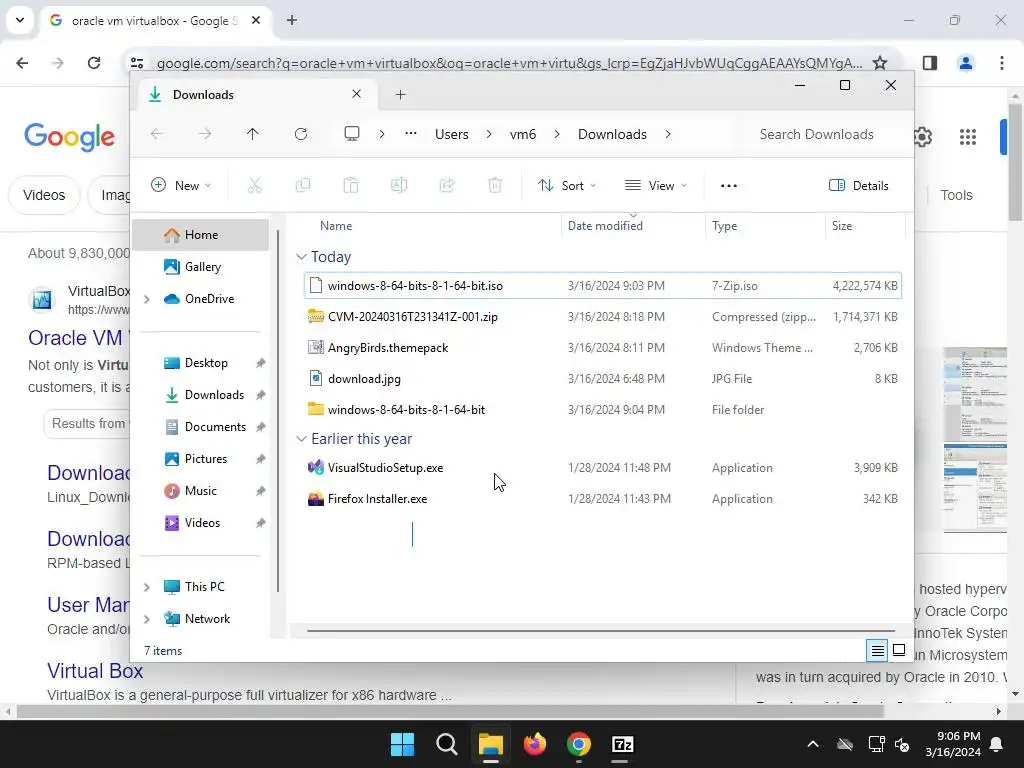Switch to details list view icon in status bar
The height and width of the screenshot is (768, 1024).
877,650
